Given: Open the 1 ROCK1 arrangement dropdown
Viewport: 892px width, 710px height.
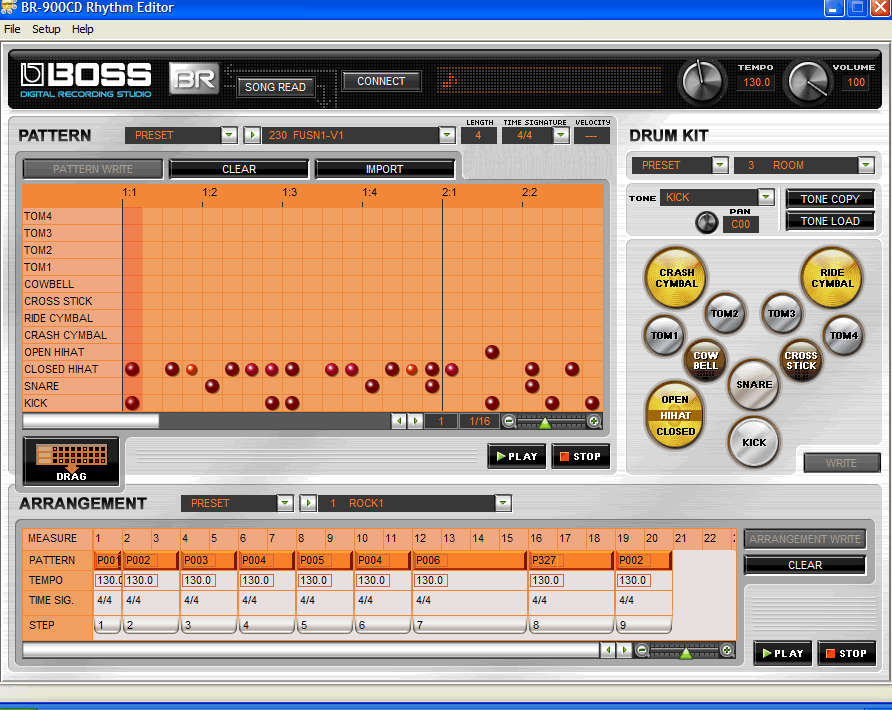Looking at the screenshot, I should (503, 503).
